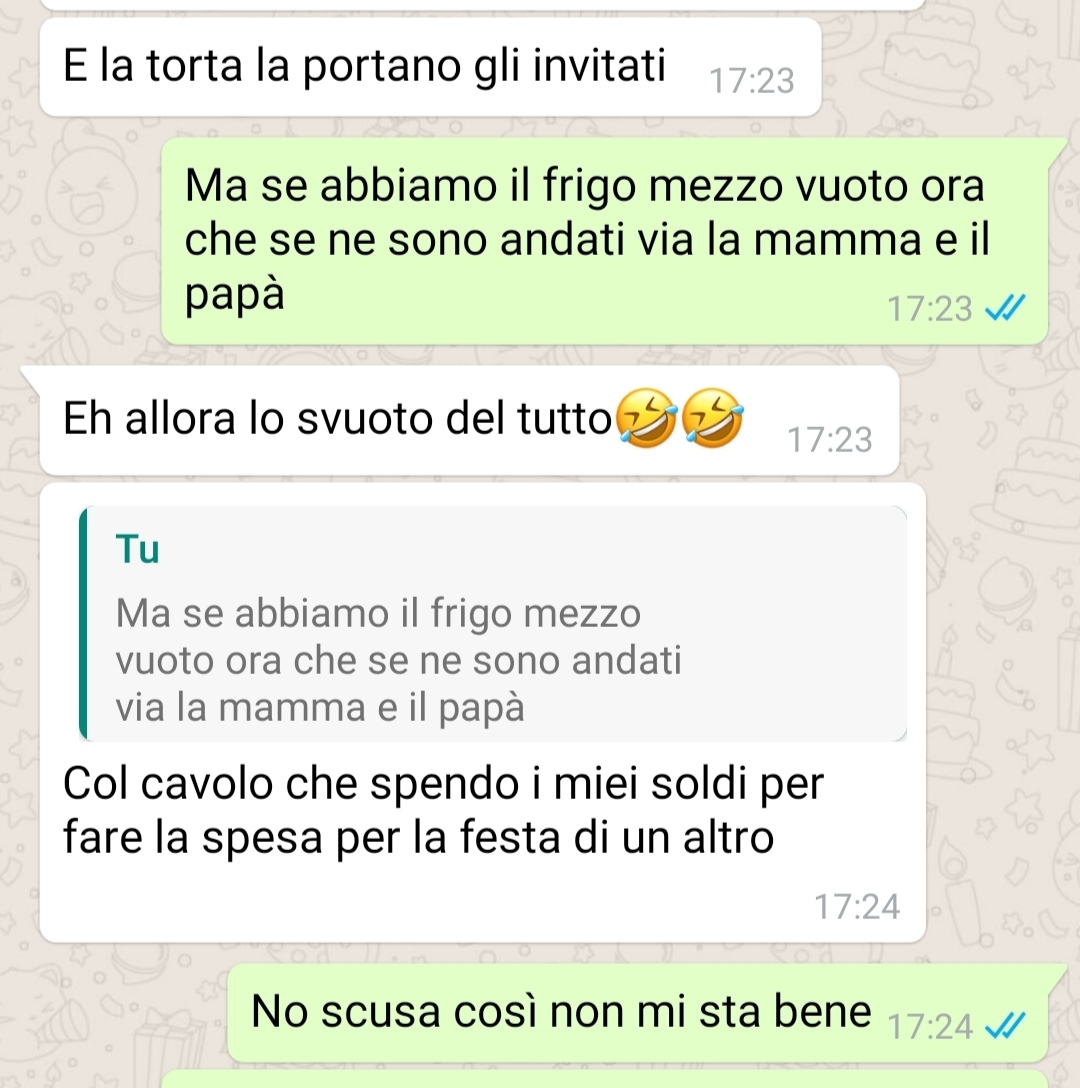Tap 17:23 timestamp on torta message
Image resolution: width=1080 pixels, height=1088 pixels.
[752, 80]
